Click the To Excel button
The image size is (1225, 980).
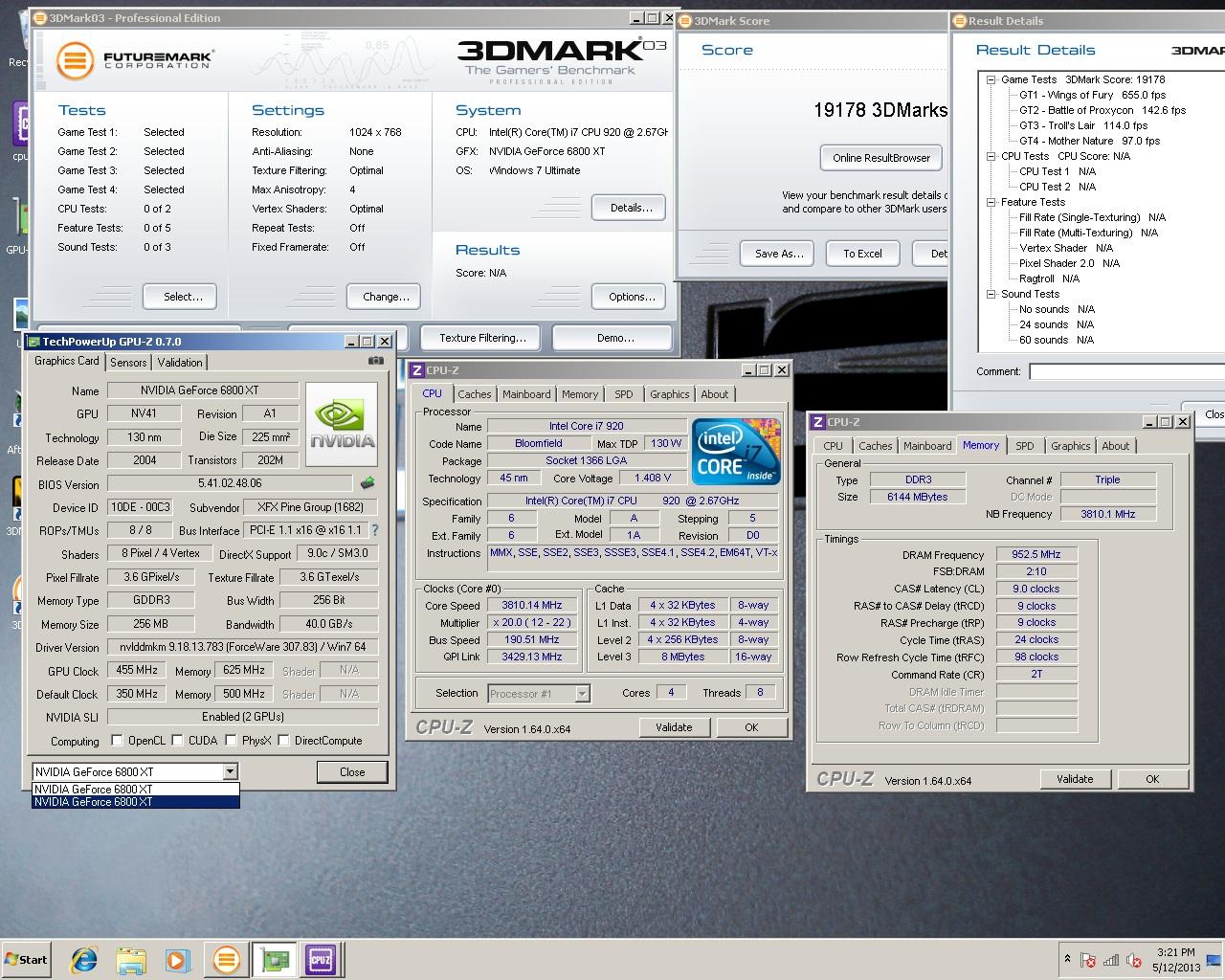862,254
